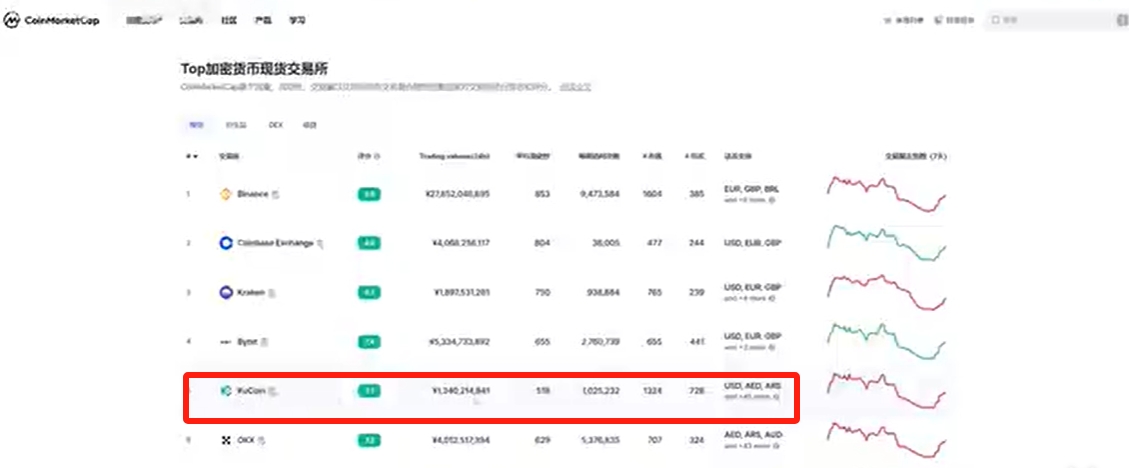Click the info icon in score column header
Image resolution: width=1129 pixels, height=468 pixels.
coord(377,156)
